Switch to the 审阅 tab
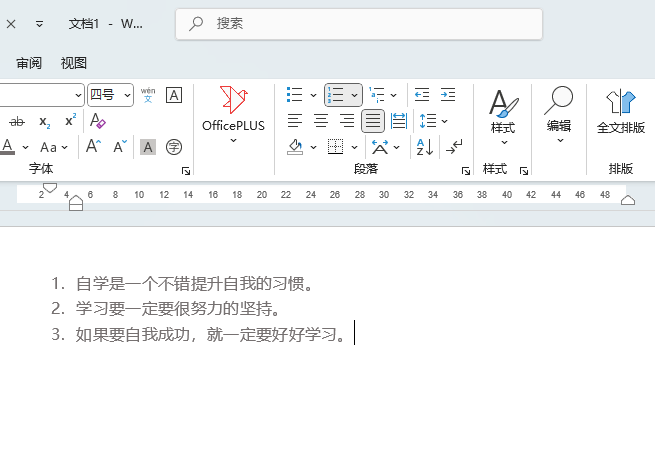Screen dimensions: 655x456 (29, 63)
